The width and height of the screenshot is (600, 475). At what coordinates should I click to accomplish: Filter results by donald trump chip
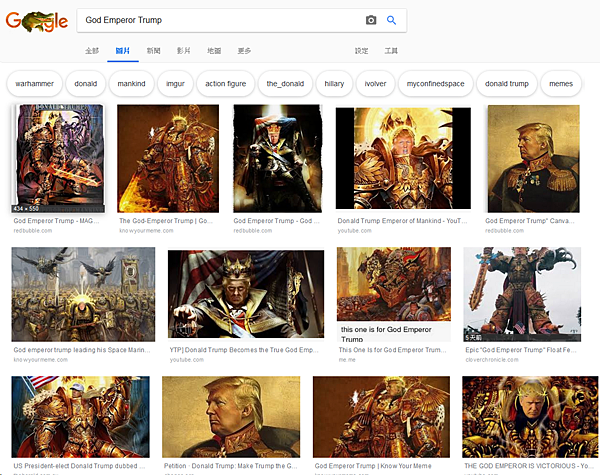[507, 83]
